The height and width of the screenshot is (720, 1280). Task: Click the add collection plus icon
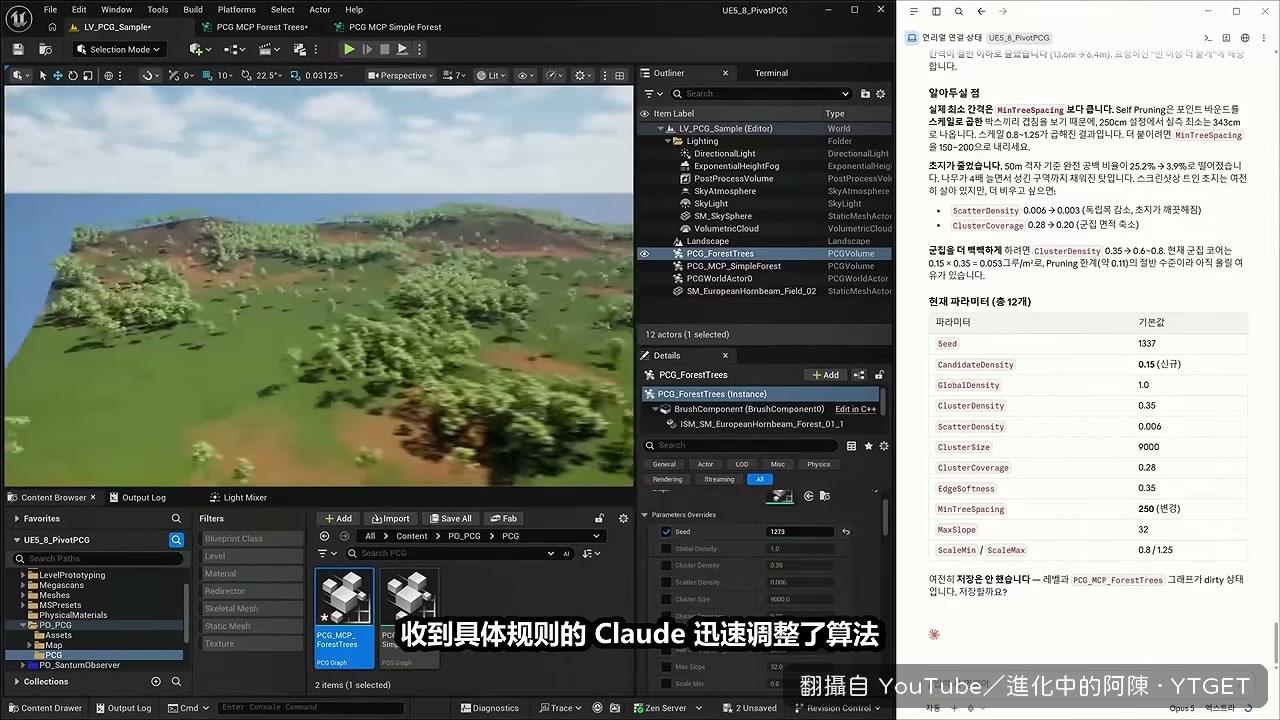pyautogui.click(x=156, y=682)
